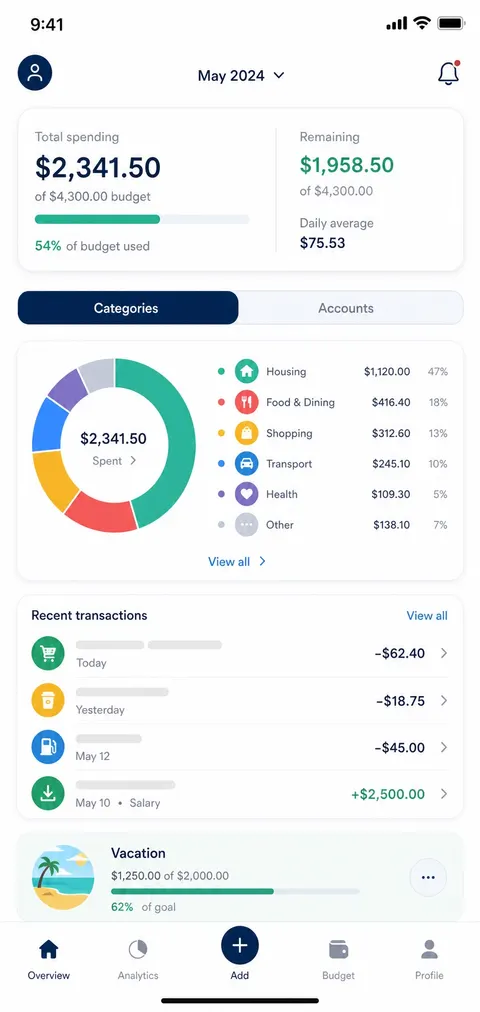Click the blue Transport donut segment
This screenshot has width=480, height=1012.
click(x=49, y=424)
